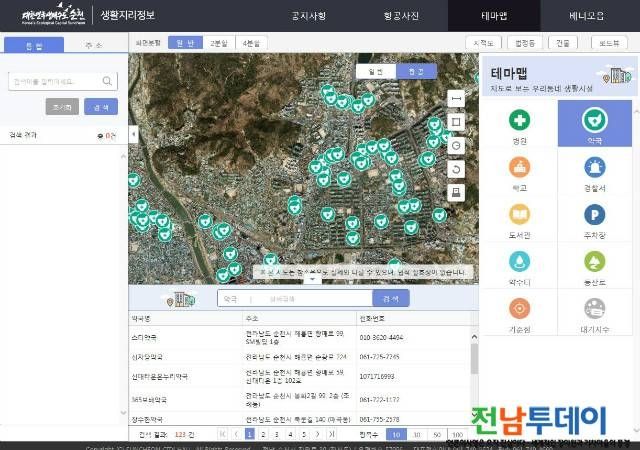Select the 병원 (hospital) theme icon

[x=519, y=124]
